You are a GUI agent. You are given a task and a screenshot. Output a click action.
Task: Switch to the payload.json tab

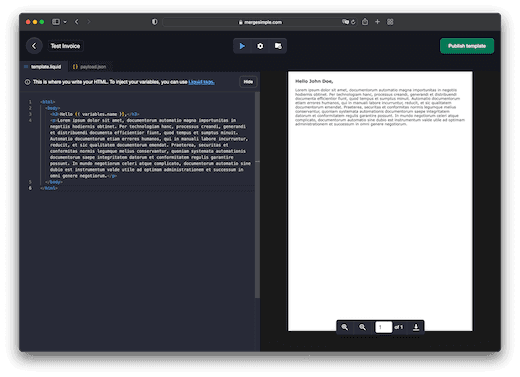click(x=90, y=67)
